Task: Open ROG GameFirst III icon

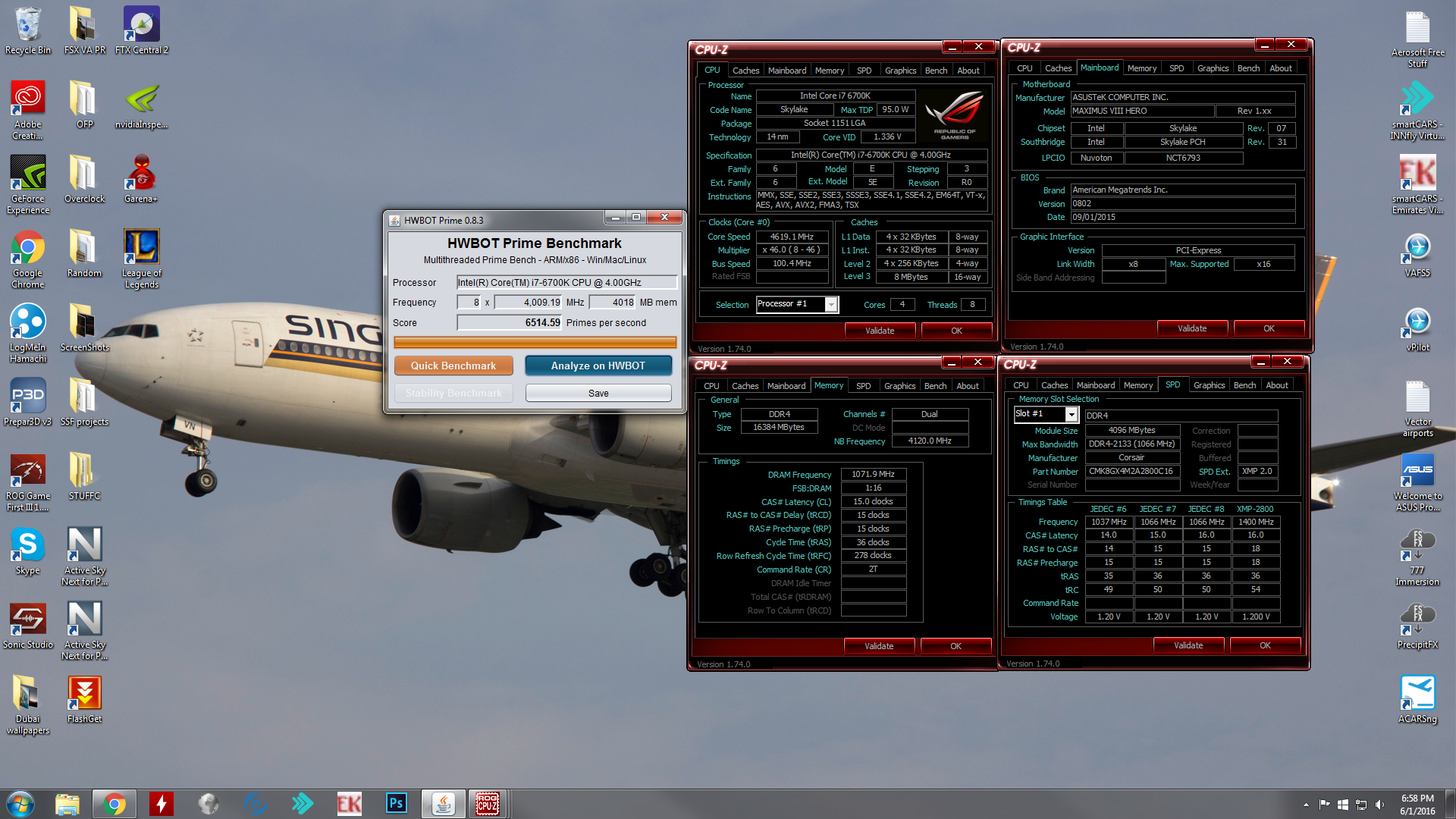Action: tap(28, 482)
